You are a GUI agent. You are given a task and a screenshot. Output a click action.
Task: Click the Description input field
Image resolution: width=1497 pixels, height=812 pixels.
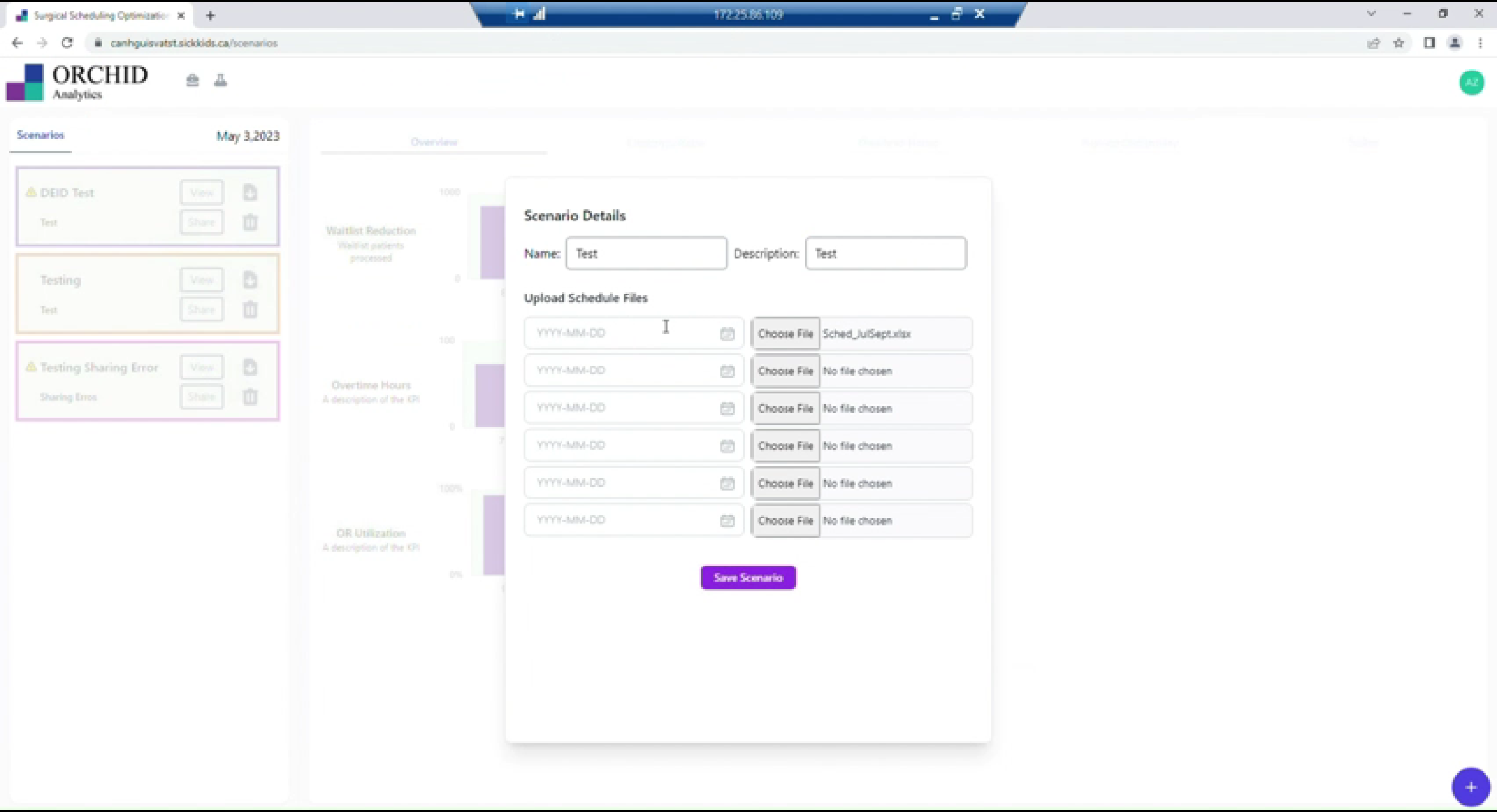pos(885,253)
